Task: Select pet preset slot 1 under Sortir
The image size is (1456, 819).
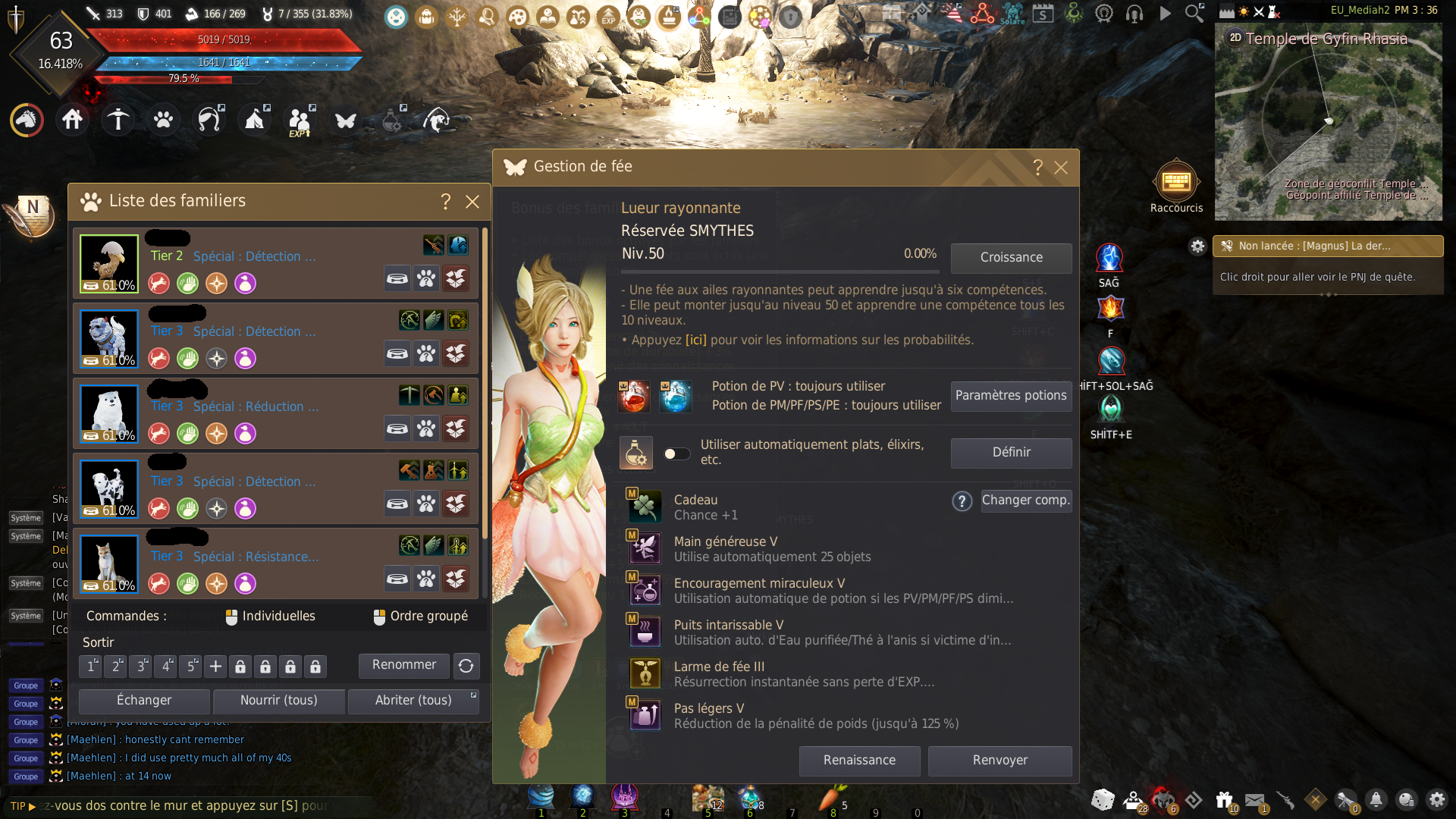Action: click(91, 666)
